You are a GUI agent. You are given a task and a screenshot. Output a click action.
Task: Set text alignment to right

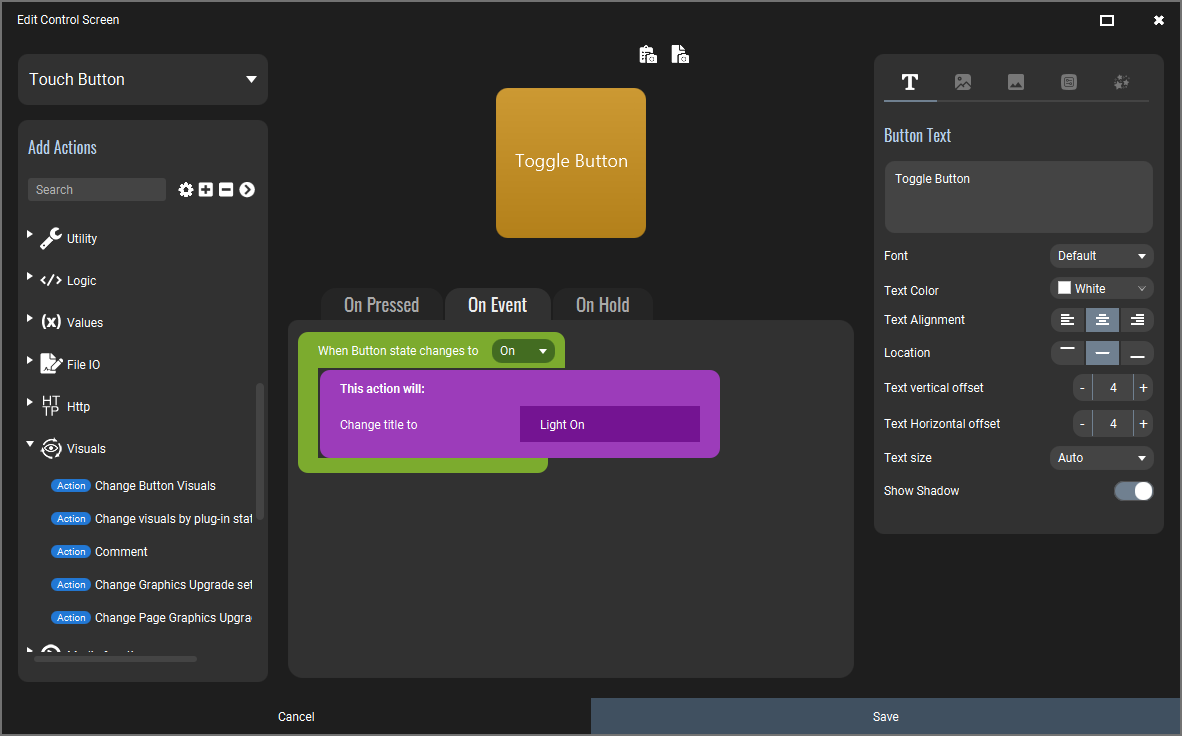(x=1136, y=319)
